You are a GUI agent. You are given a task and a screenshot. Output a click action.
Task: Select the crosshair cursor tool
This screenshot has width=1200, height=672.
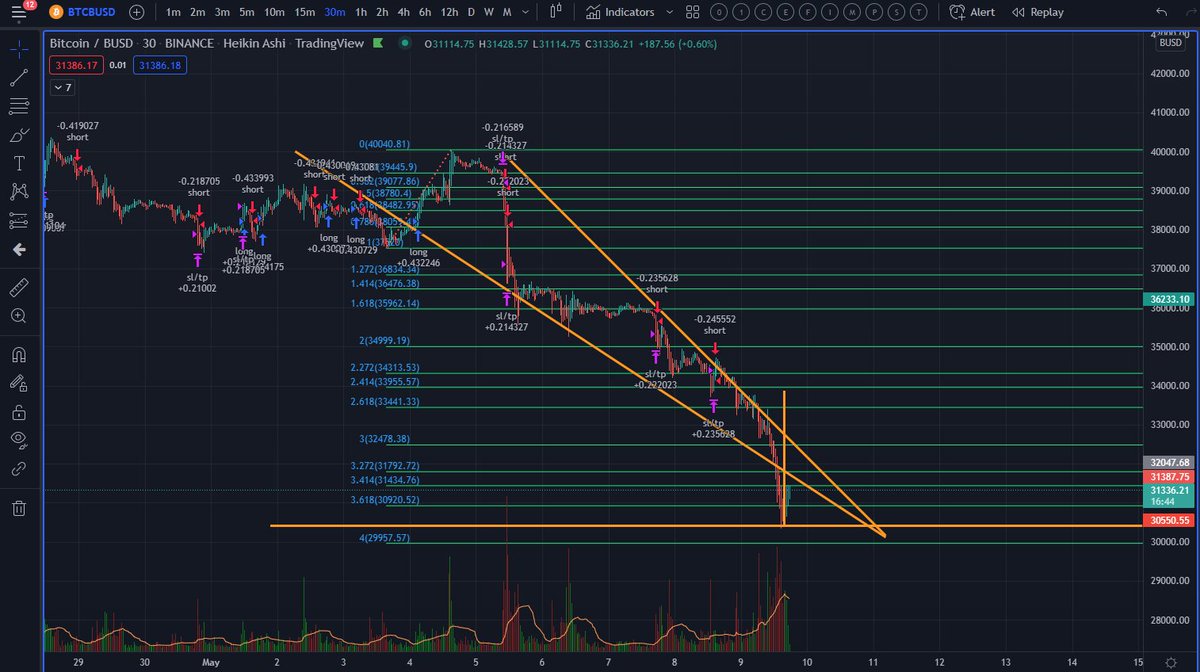point(19,47)
